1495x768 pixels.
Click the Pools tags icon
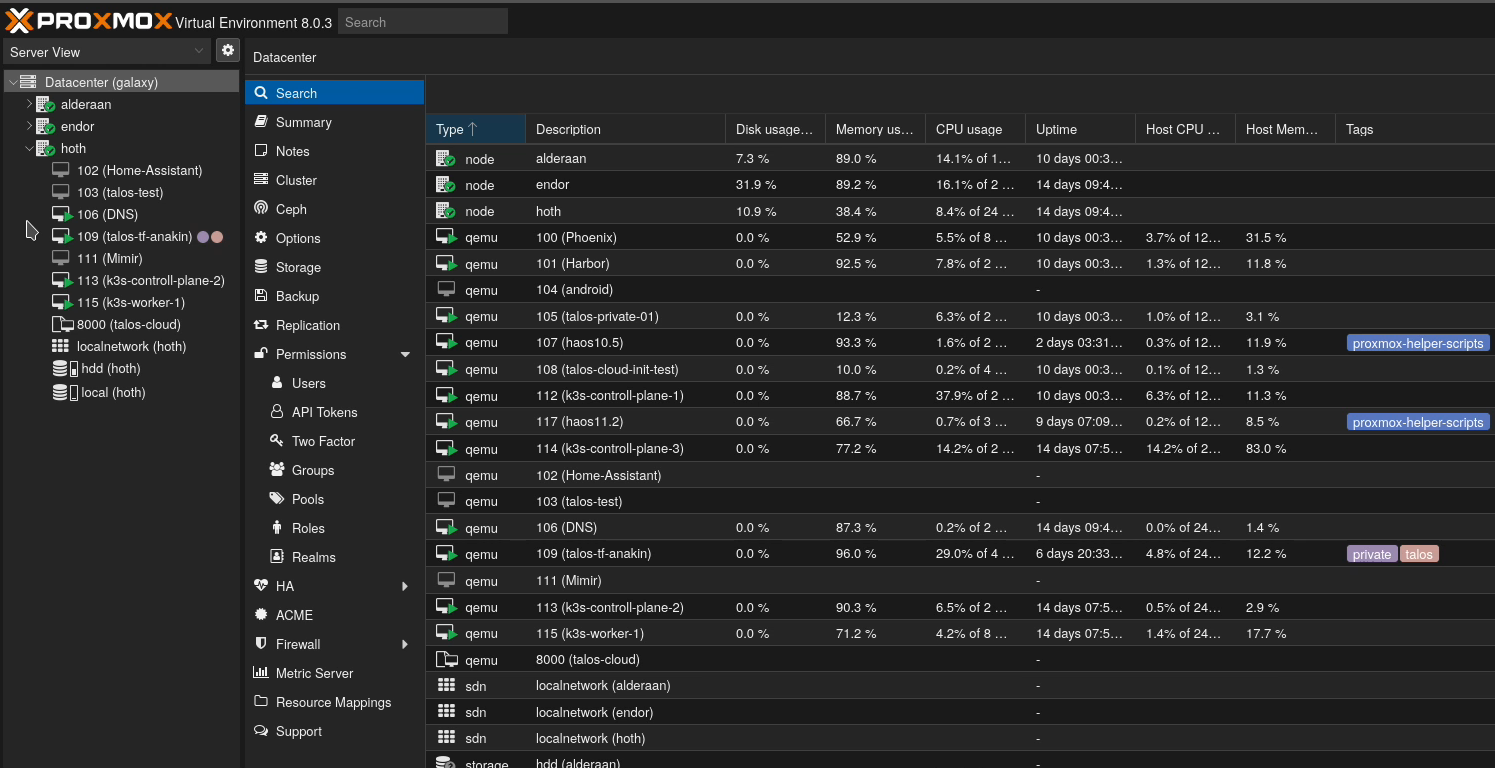point(277,499)
